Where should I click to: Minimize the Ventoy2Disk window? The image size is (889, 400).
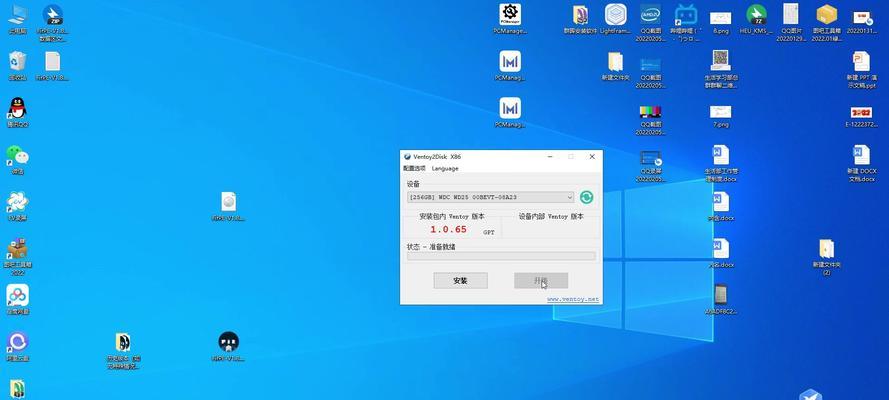click(x=550, y=156)
